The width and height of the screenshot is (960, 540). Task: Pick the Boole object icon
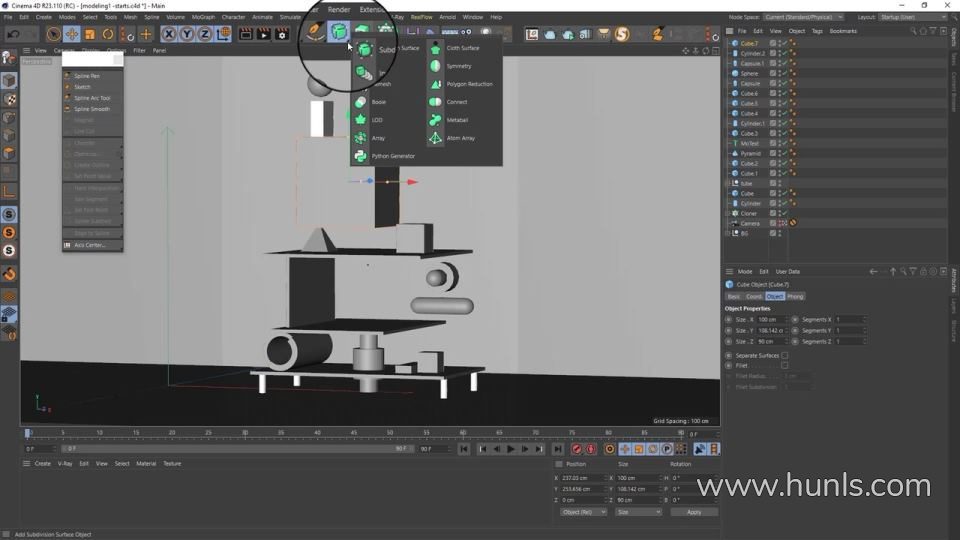click(361, 102)
